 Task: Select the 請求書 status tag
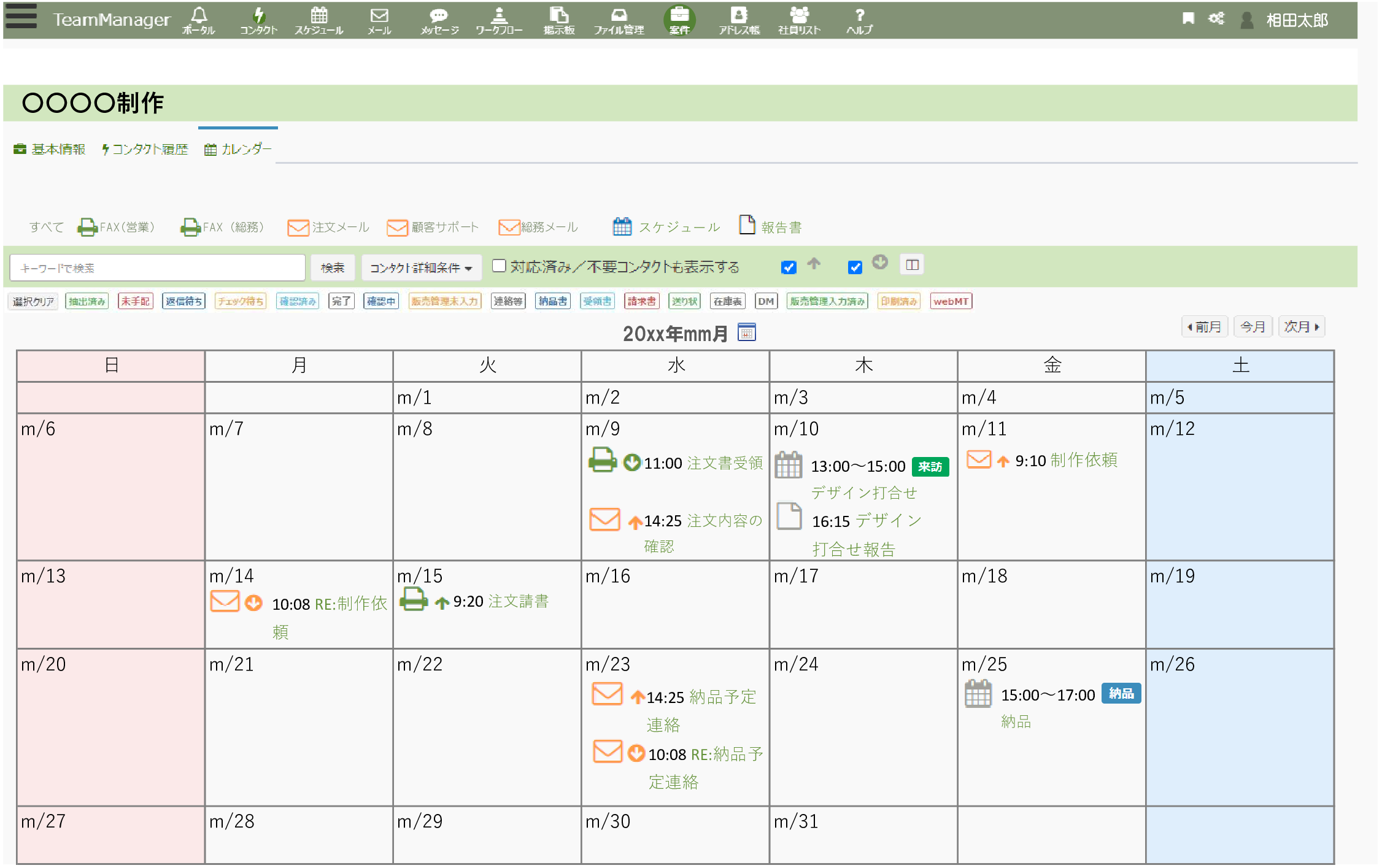tap(641, 302)
